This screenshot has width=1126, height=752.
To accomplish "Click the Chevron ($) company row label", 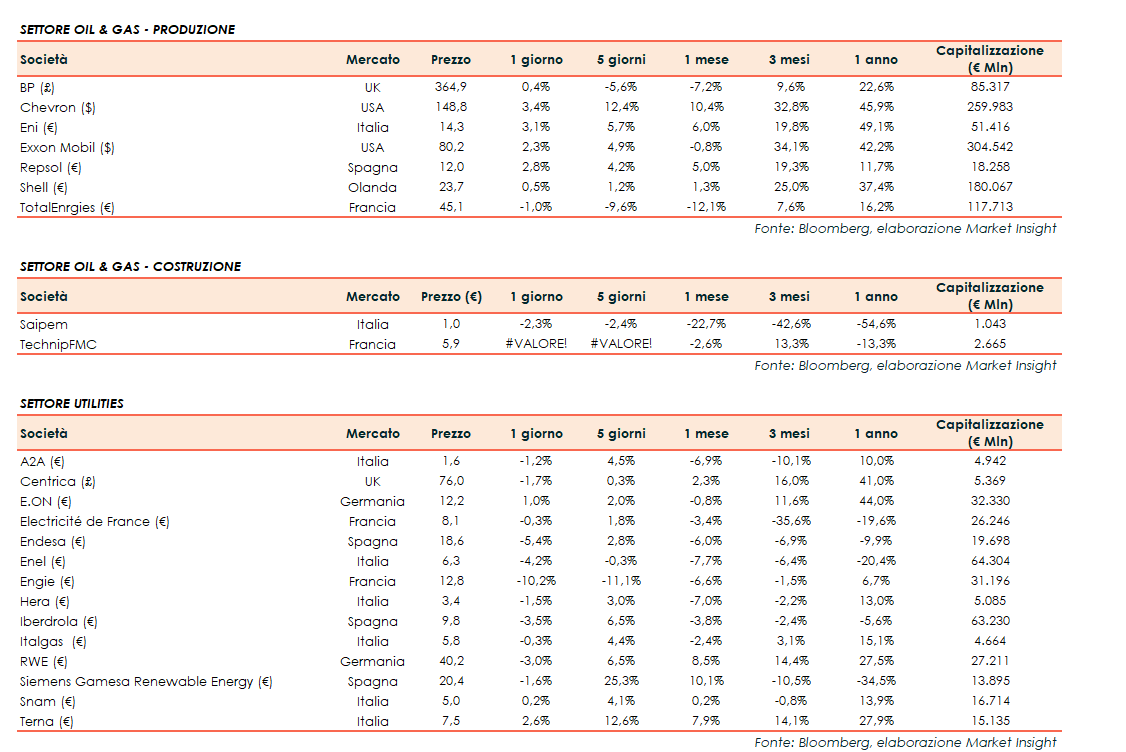I will [x=58, y=107].
